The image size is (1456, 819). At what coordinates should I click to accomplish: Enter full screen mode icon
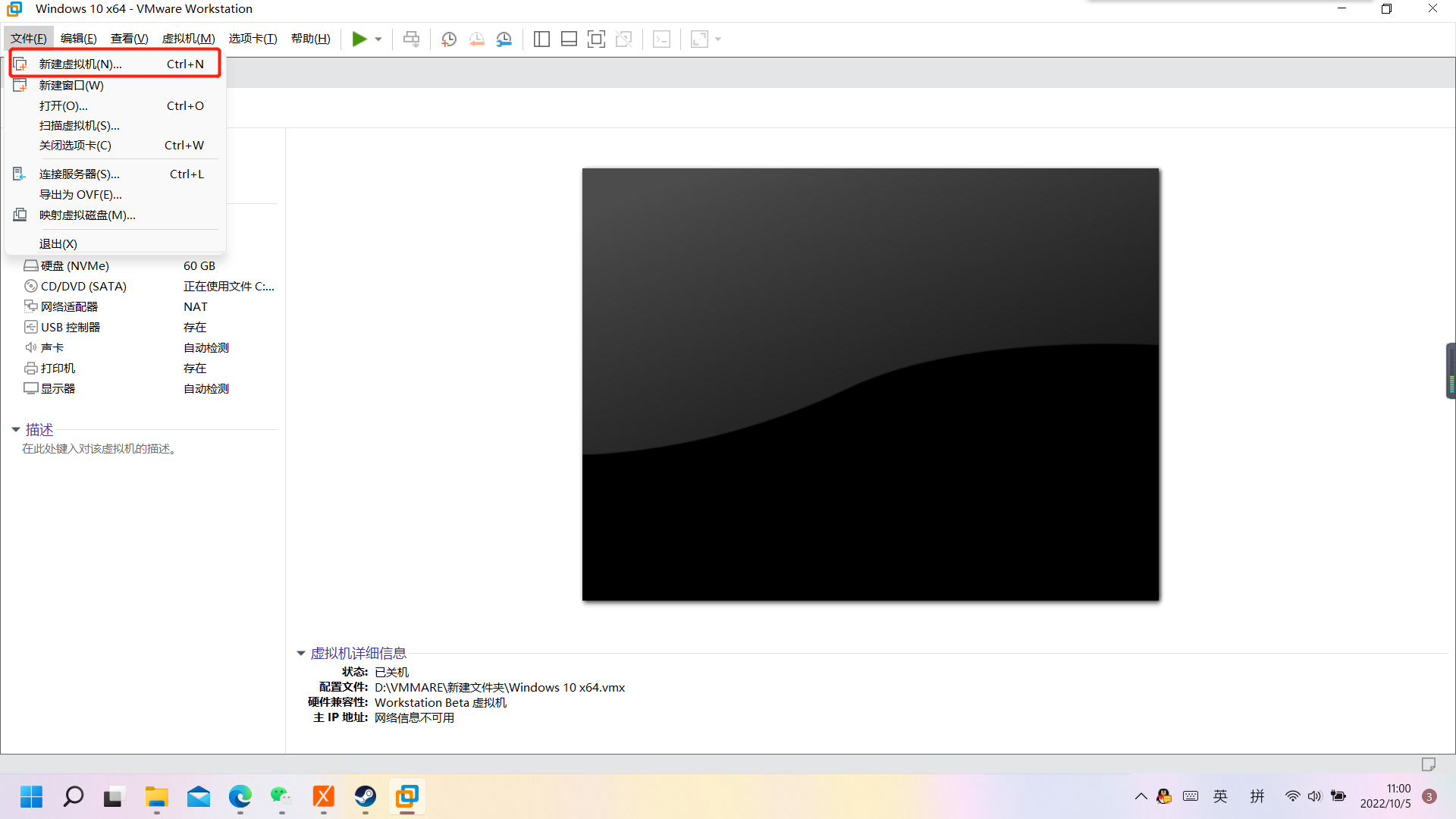(596, 39)
